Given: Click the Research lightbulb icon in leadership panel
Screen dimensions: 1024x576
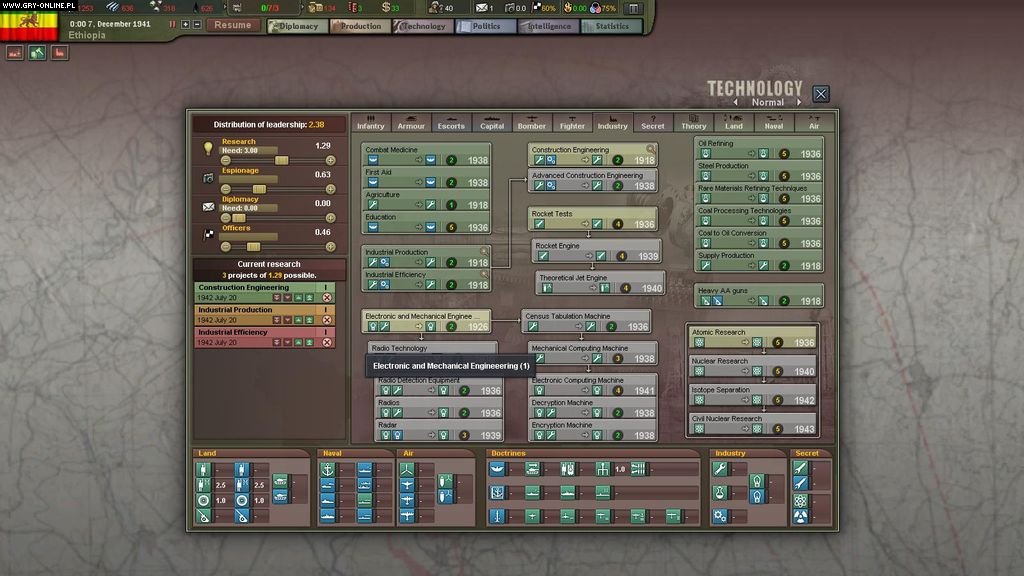Looking at the screenshot, I should [207, 149].
